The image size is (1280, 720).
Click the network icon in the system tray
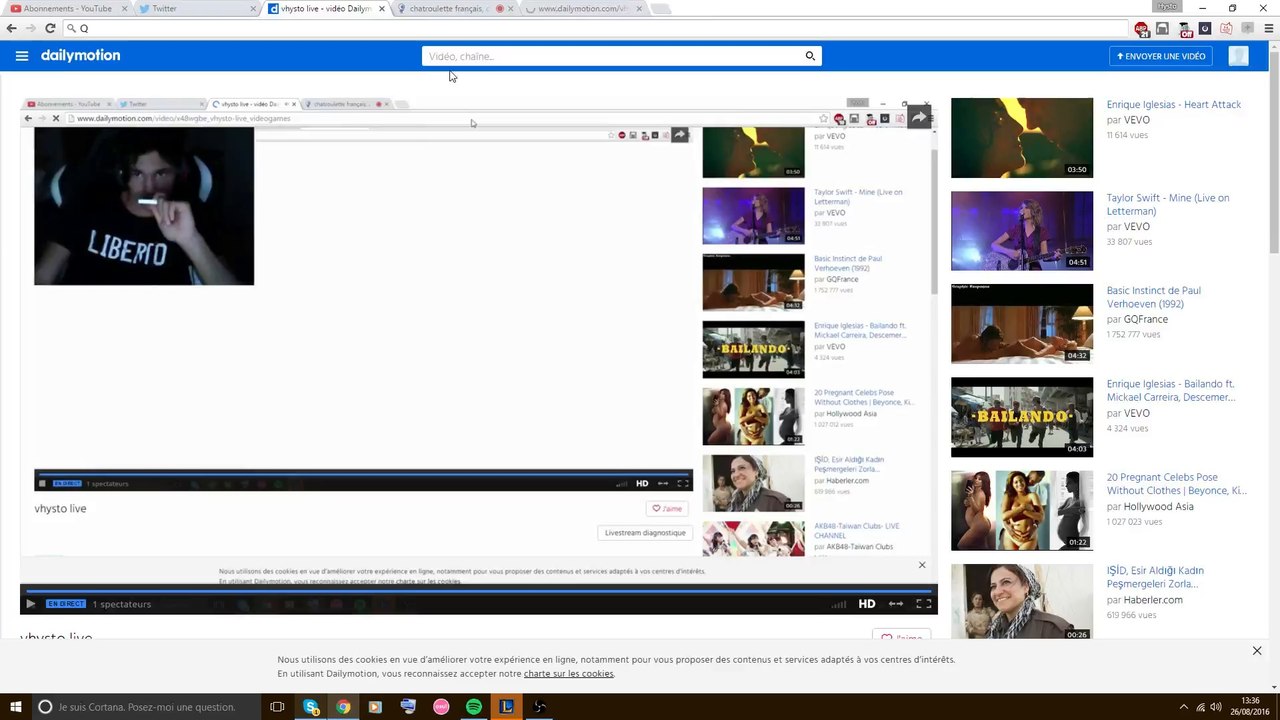coord(1200,707)
